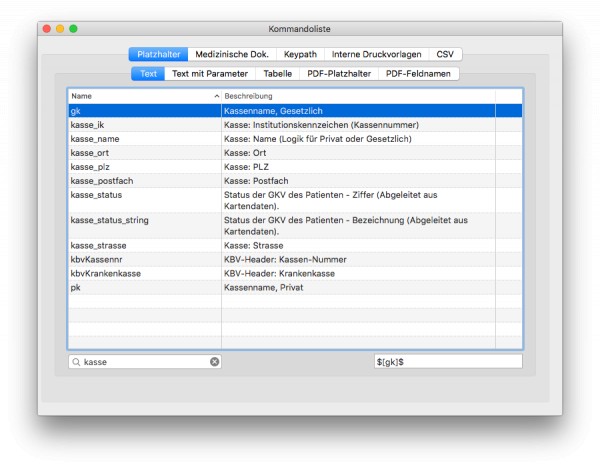600x469 pixels.
Task: Click the magnifier search icon
Action: 76,362
